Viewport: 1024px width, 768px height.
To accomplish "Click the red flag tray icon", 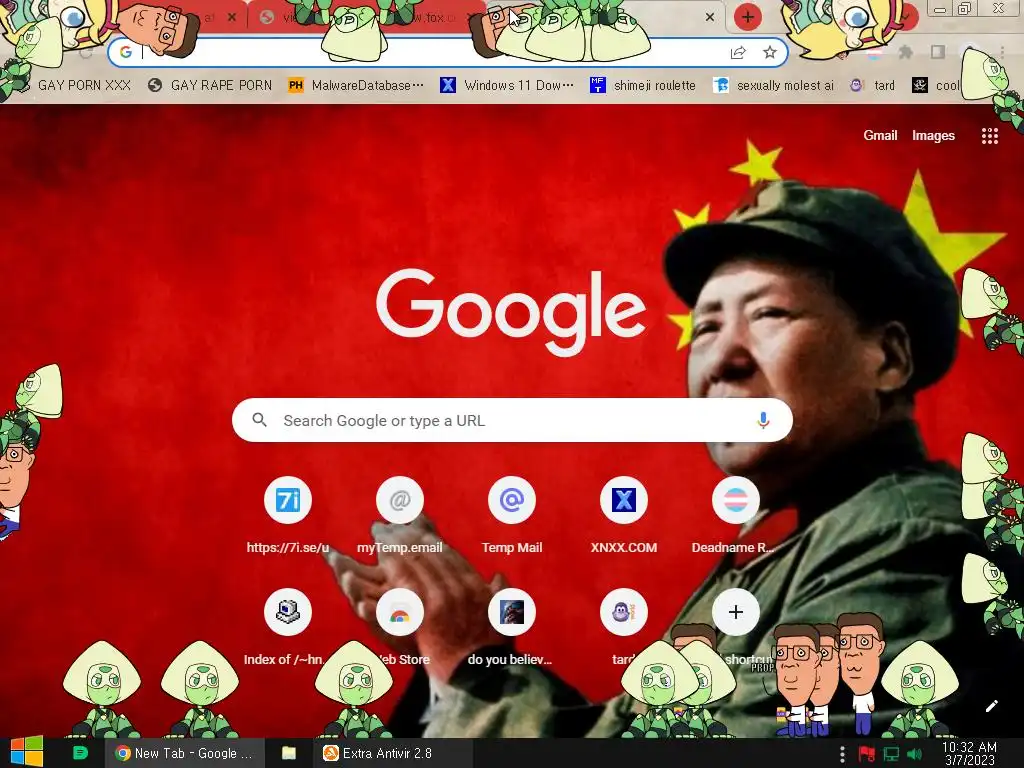I will (x=867, y=754).
